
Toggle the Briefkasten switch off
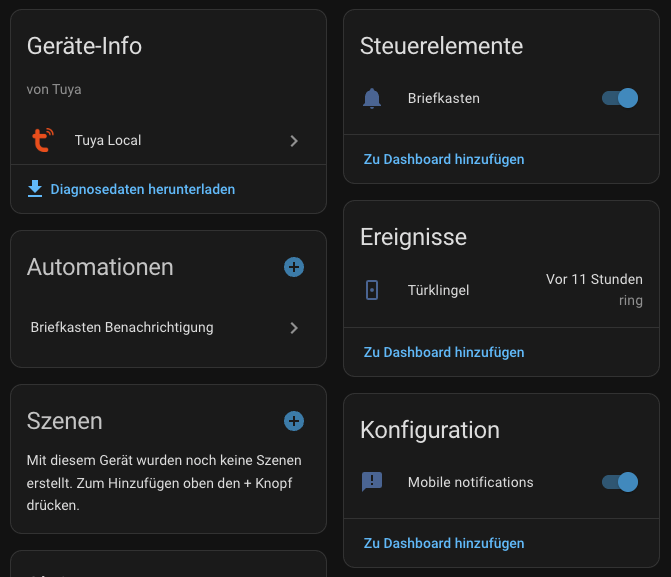619,98
